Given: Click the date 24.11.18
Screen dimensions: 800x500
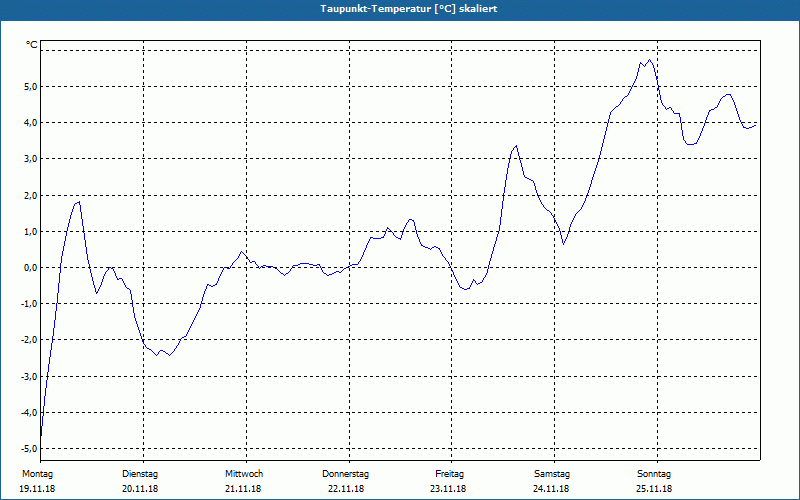Looking at the screenshot, I should tap(551, 489).
